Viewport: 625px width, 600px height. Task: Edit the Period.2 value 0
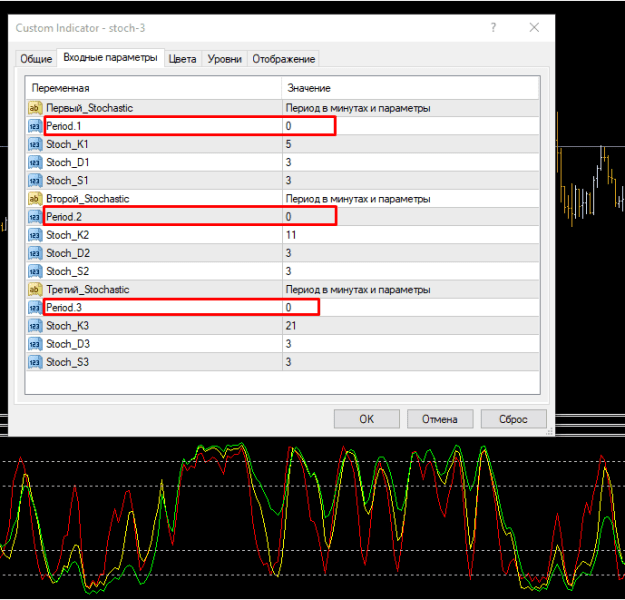411,217
